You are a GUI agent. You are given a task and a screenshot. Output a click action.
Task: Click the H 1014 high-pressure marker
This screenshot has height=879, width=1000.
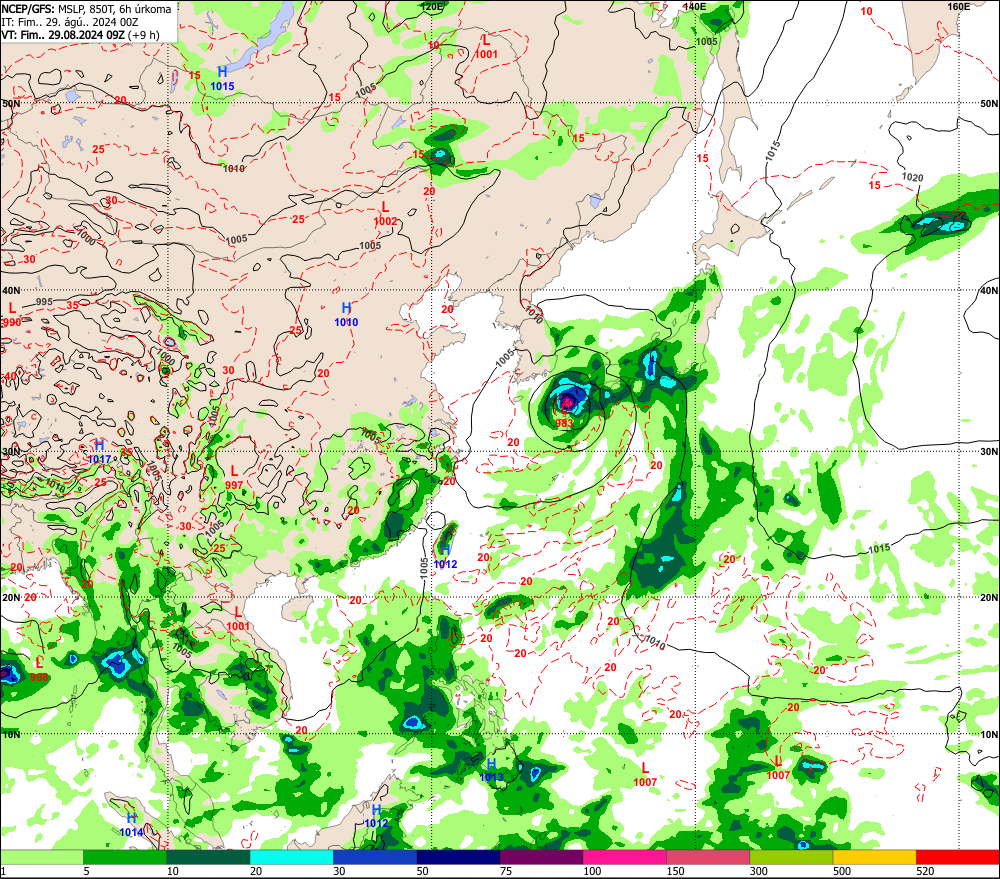[x=131, y=825]
